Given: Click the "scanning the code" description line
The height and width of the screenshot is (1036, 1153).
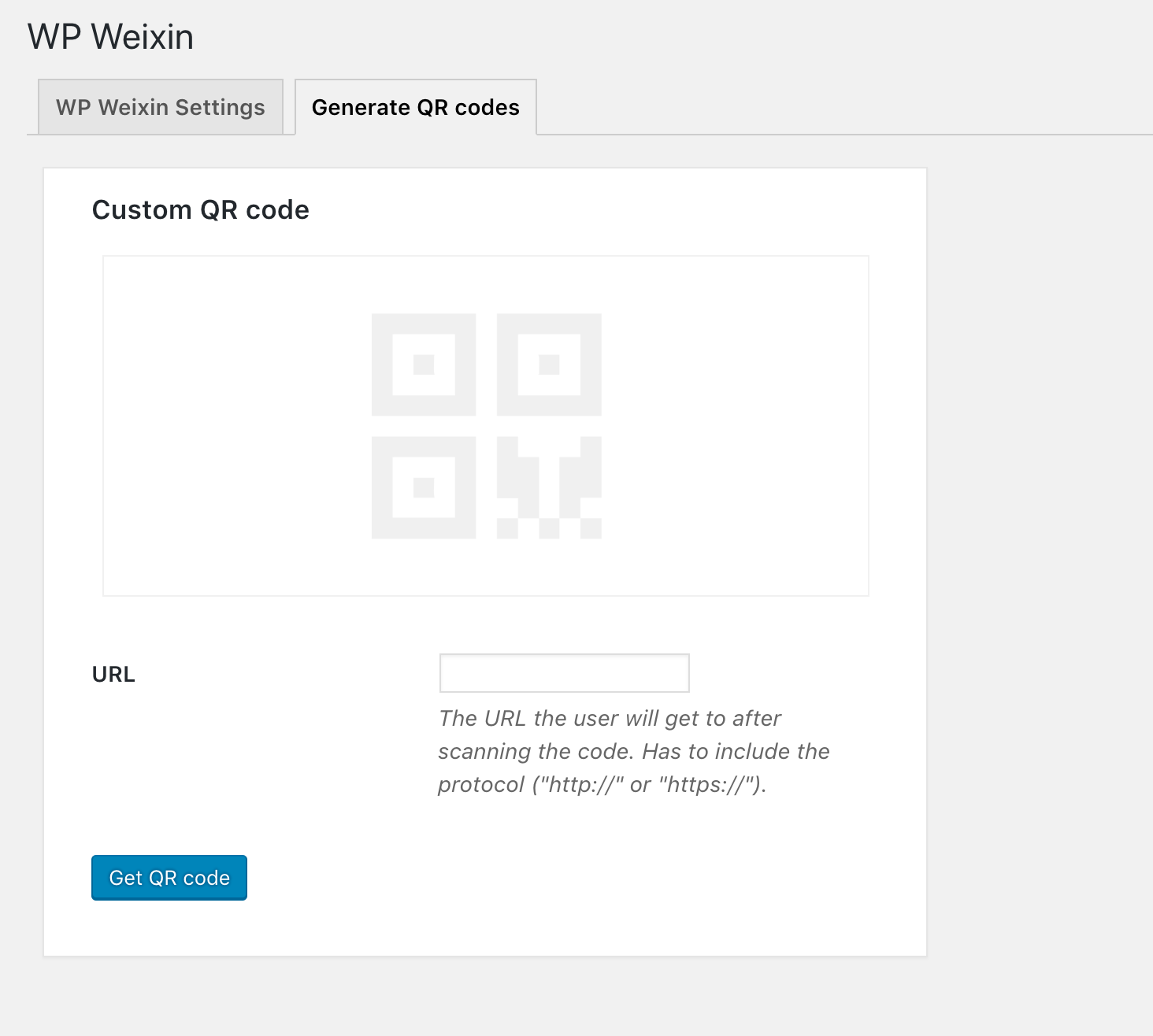Looking at the screenshot, I should coord(633,751).
